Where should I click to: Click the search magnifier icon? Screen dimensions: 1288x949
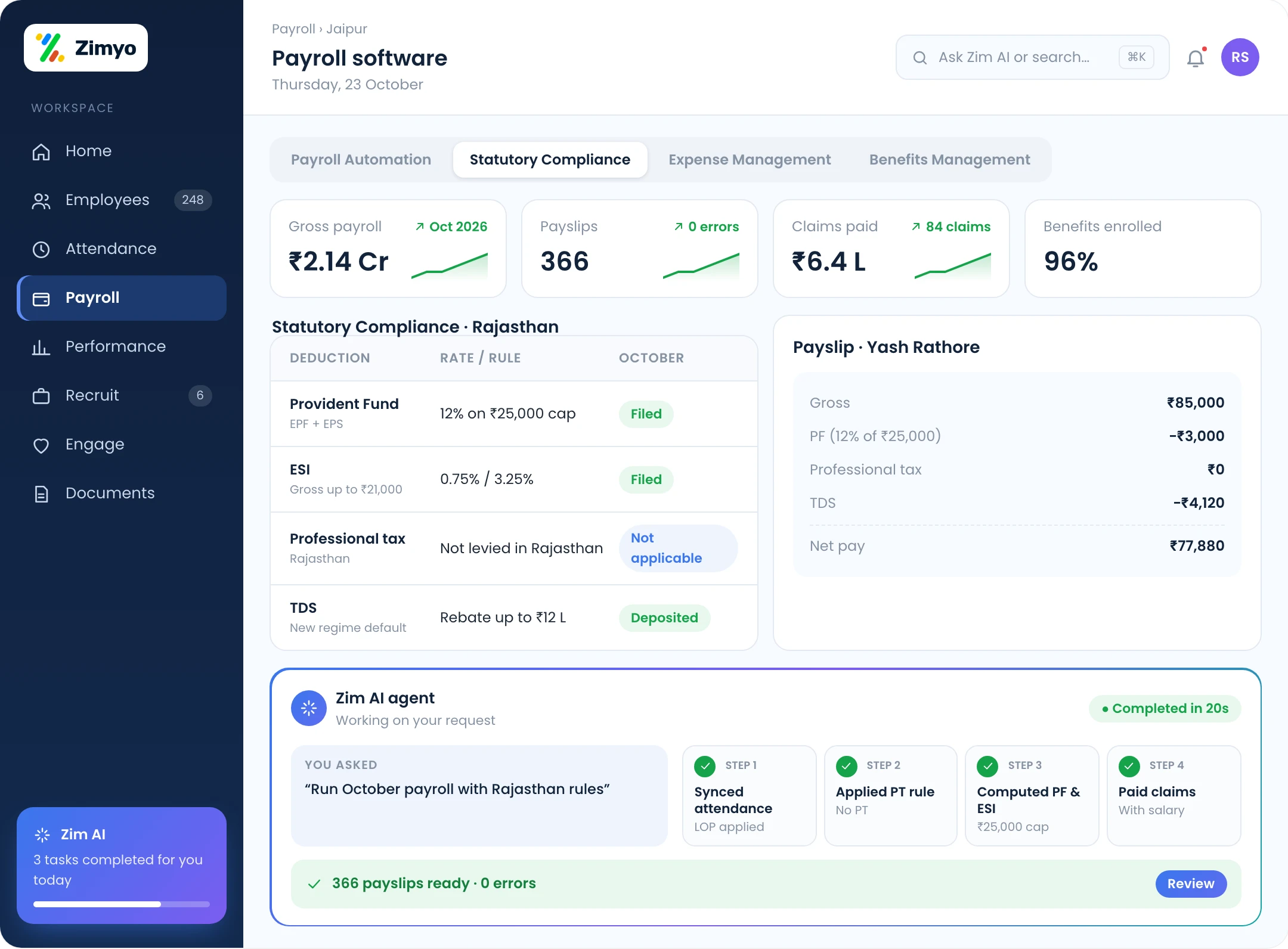coord(920,58)
